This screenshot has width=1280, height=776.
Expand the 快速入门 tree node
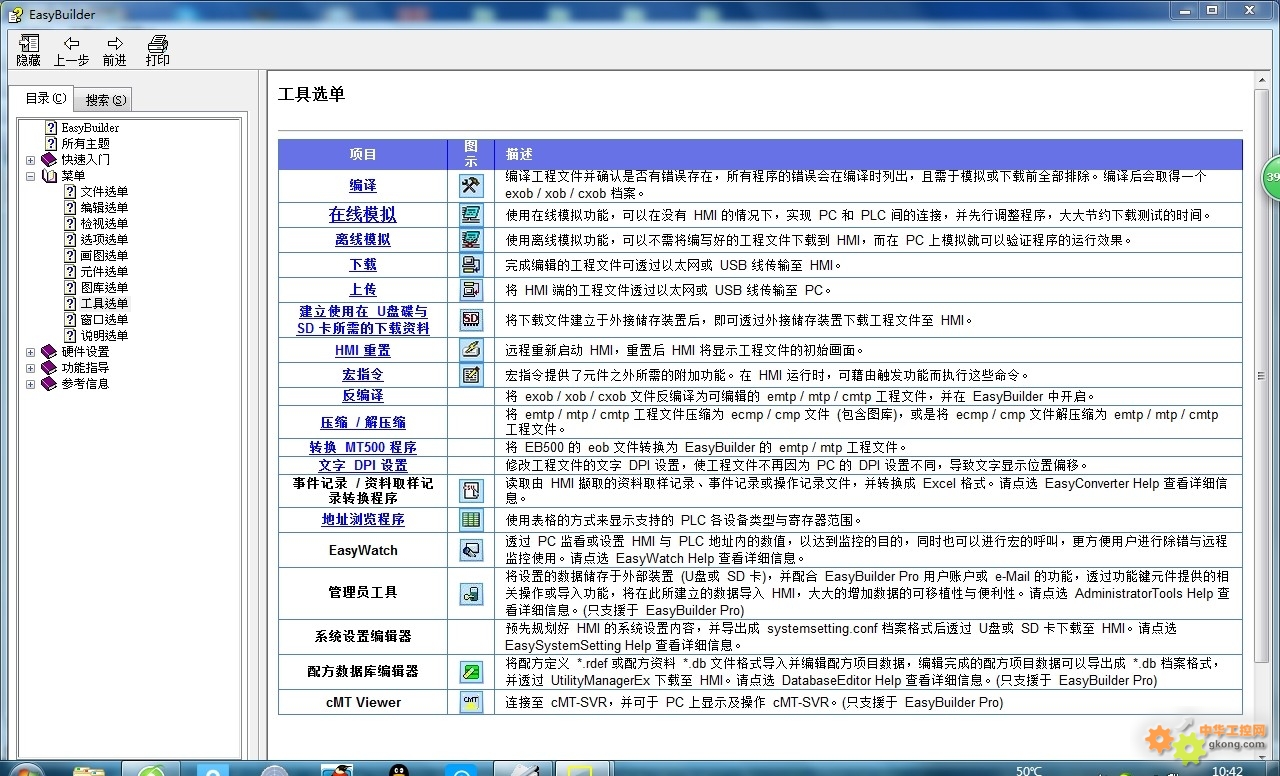point(30,160)
